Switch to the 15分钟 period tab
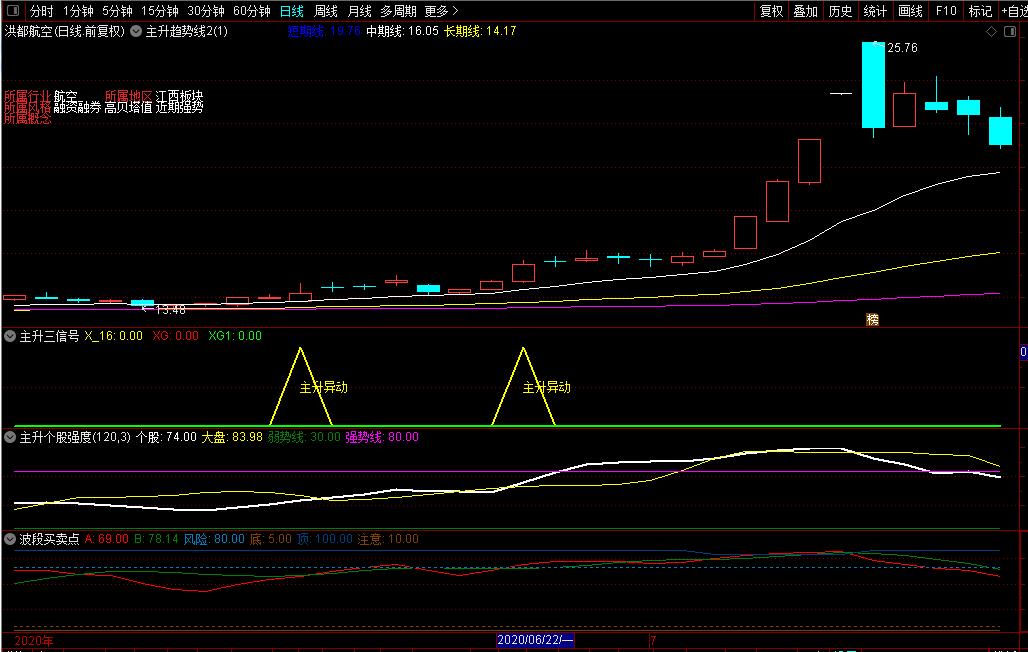 [x=159, y=11]
